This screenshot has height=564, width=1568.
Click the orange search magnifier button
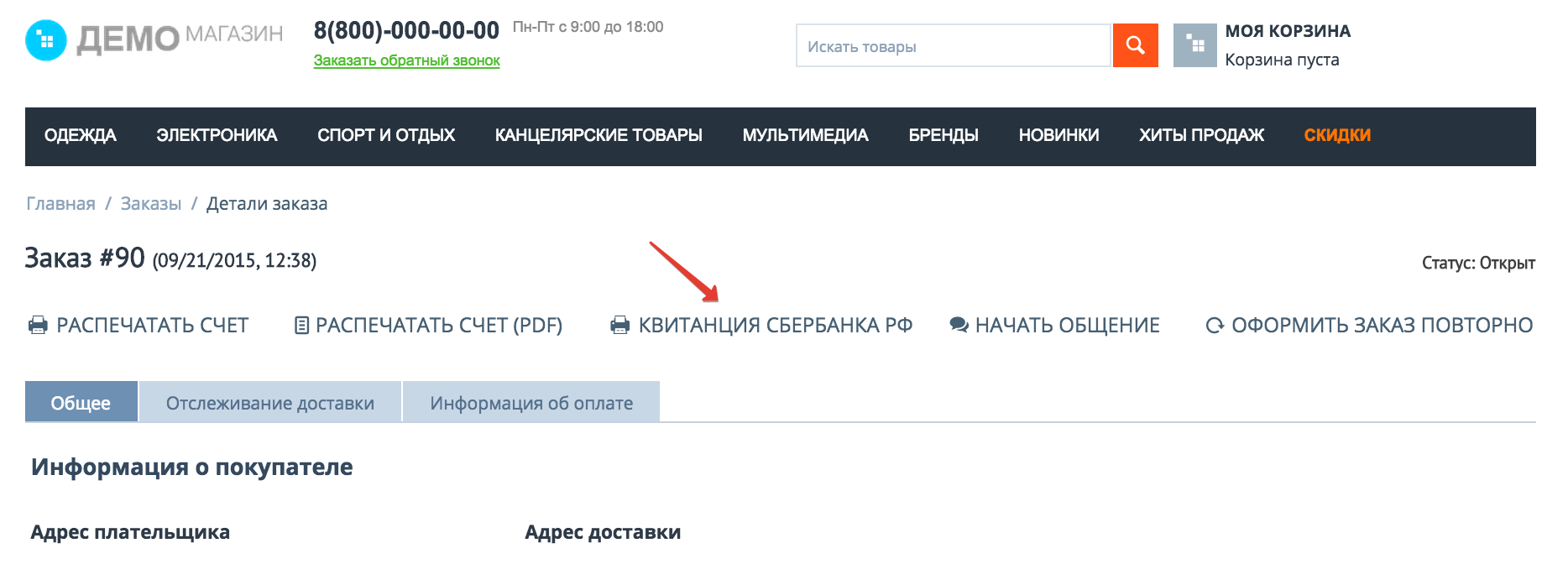1135,45
